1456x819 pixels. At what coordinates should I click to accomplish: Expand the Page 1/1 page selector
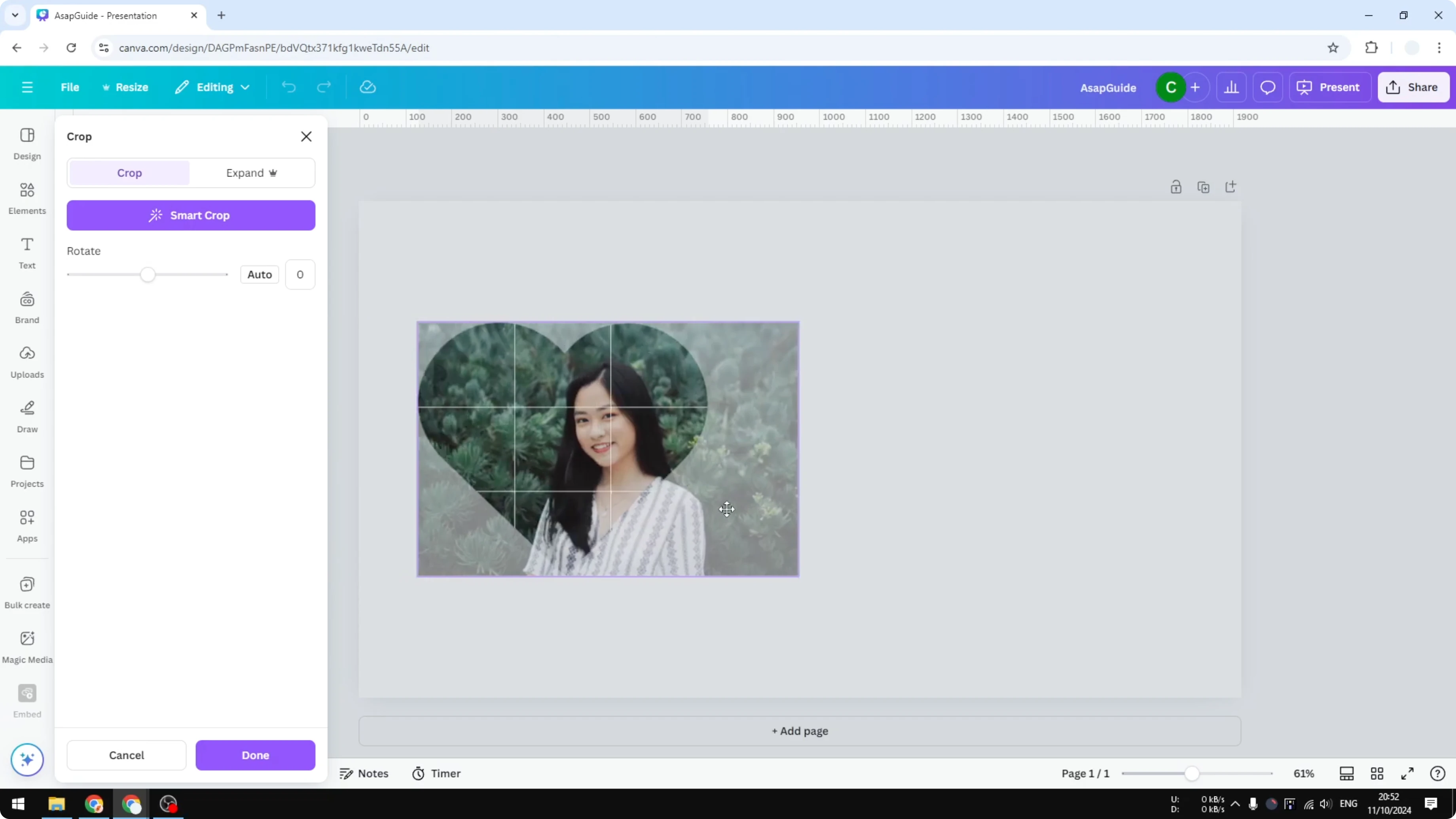[x=1084, y=773]
